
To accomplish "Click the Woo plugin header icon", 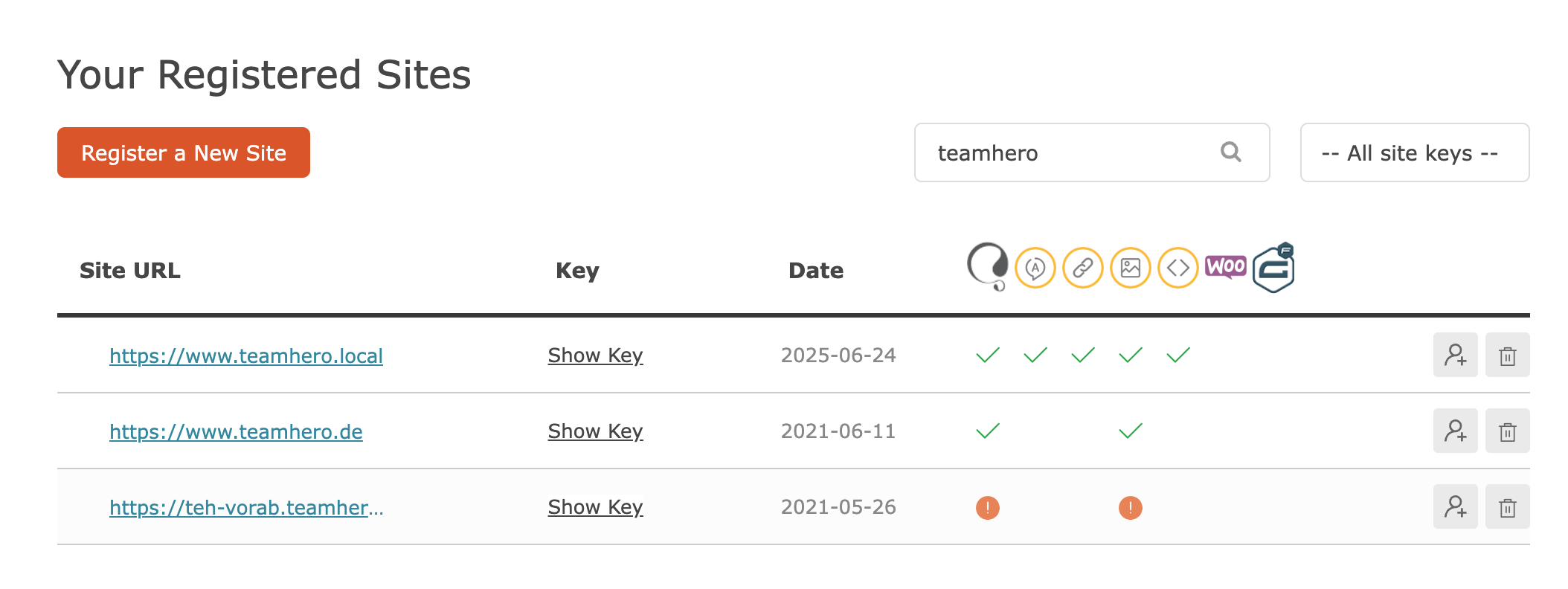I will (x=1226, y=266).
